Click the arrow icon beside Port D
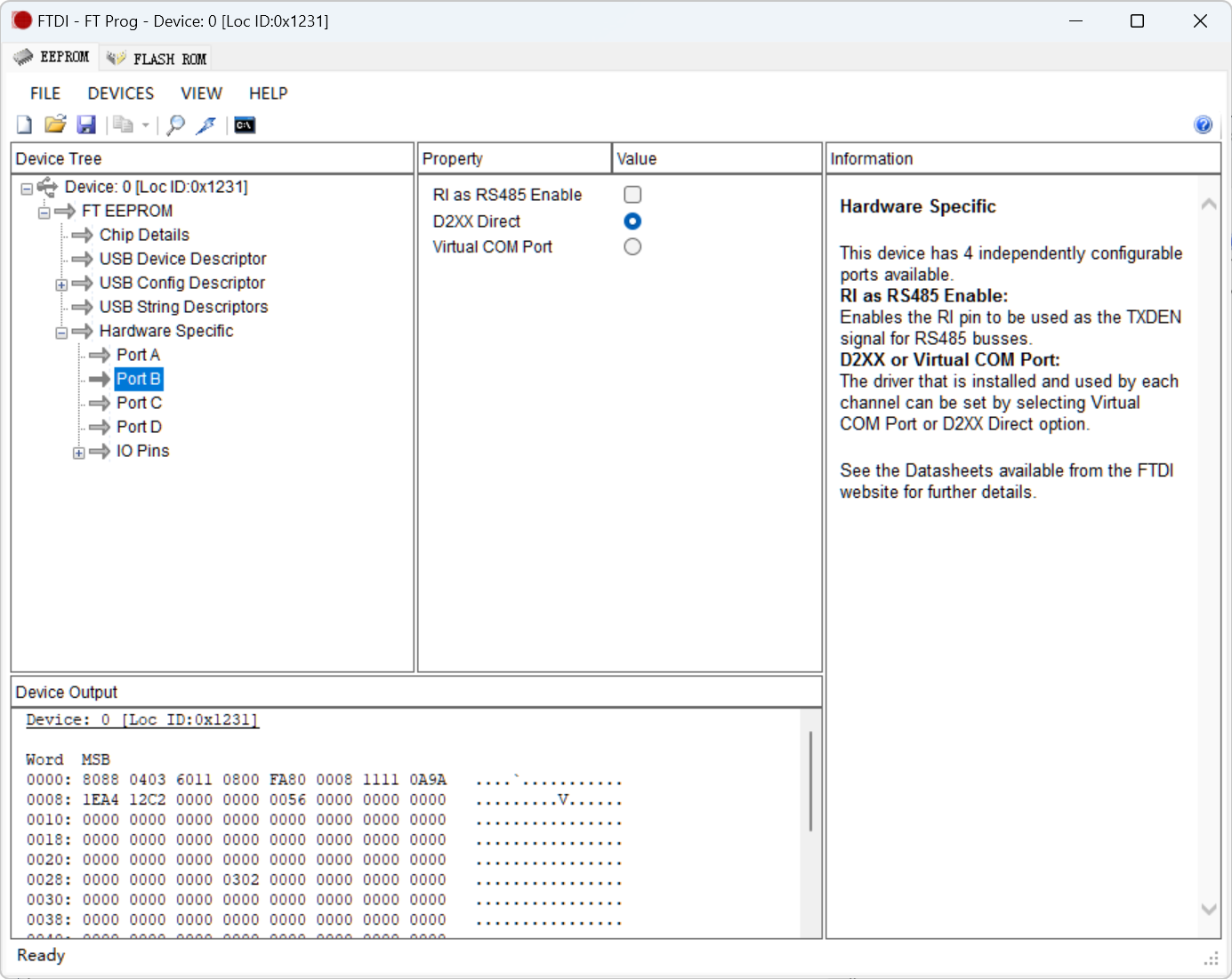The height and width of the screenshot is (979, 1232). 100,427
